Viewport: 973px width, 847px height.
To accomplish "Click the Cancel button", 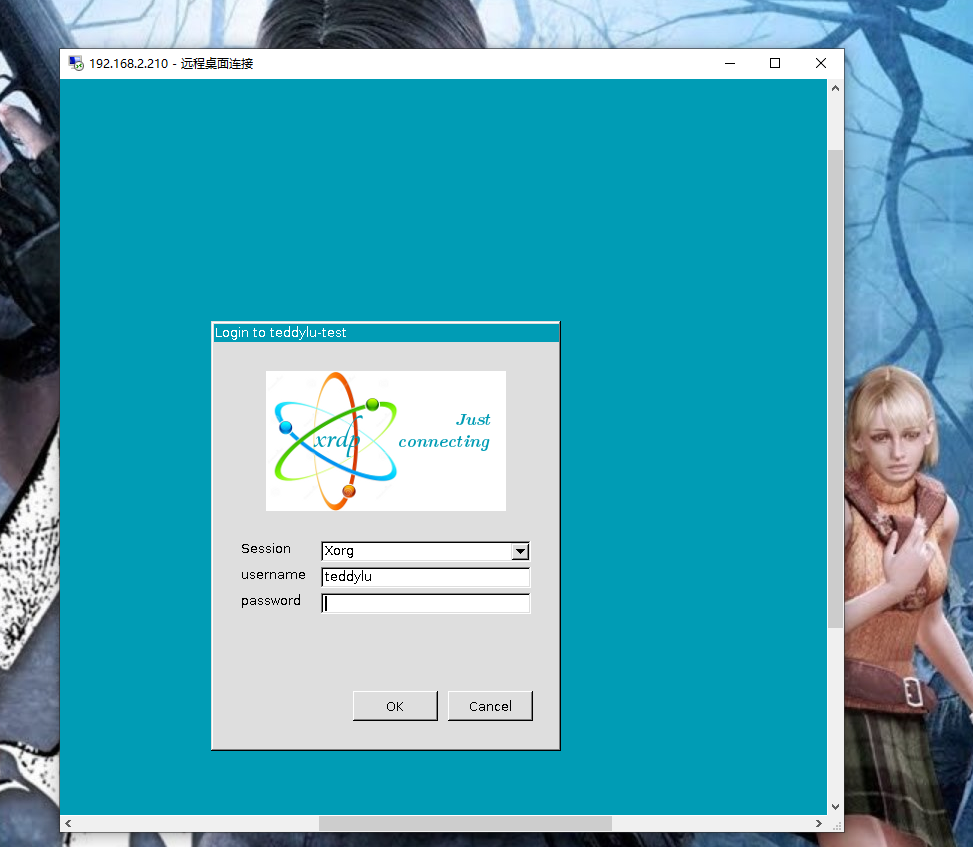I will coord(490,706).
